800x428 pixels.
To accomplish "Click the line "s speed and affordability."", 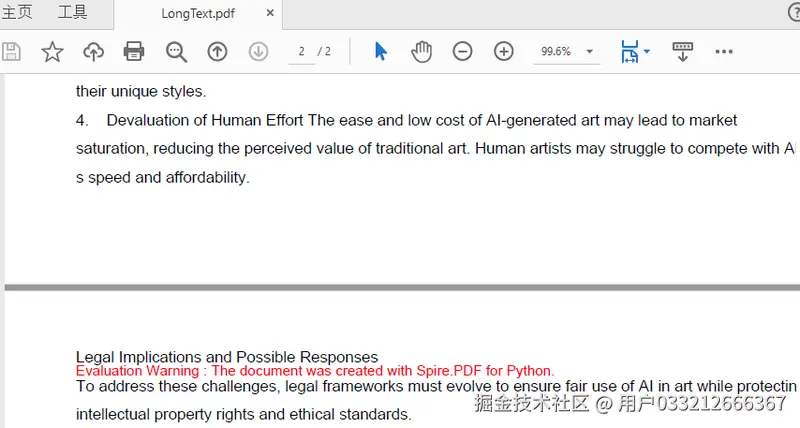I will tap(163, 178).
